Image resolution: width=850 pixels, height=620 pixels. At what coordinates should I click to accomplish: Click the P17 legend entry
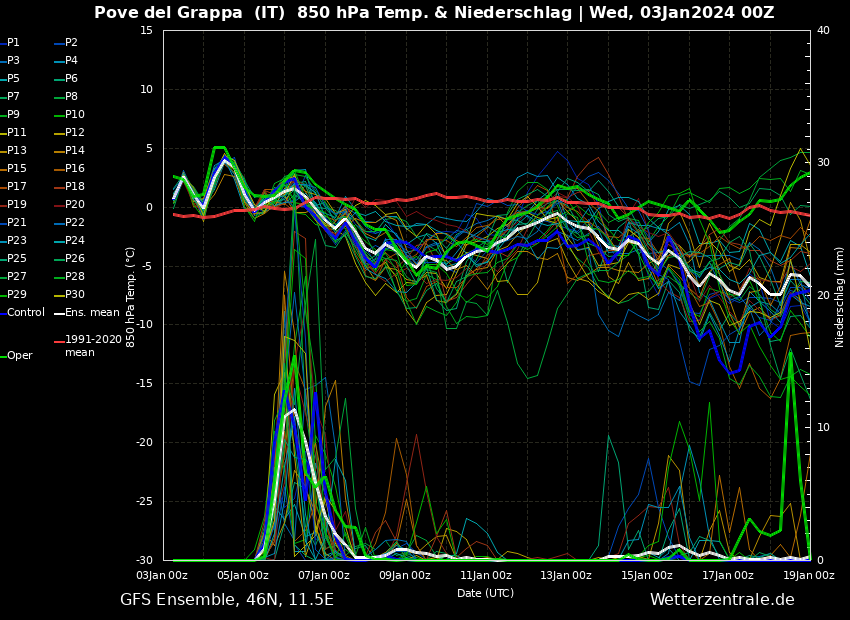pos(16,186)
